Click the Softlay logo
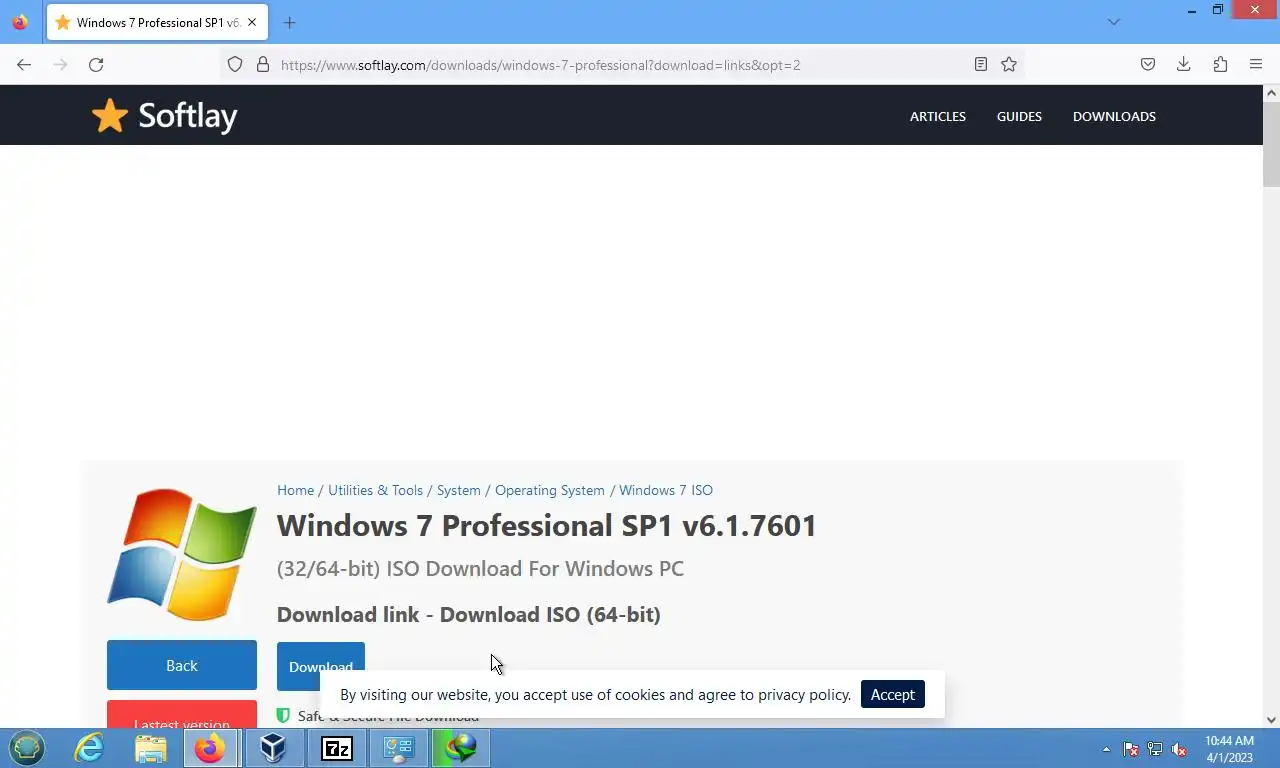Viewport: 1280px width, 768px height. point(164,116)
